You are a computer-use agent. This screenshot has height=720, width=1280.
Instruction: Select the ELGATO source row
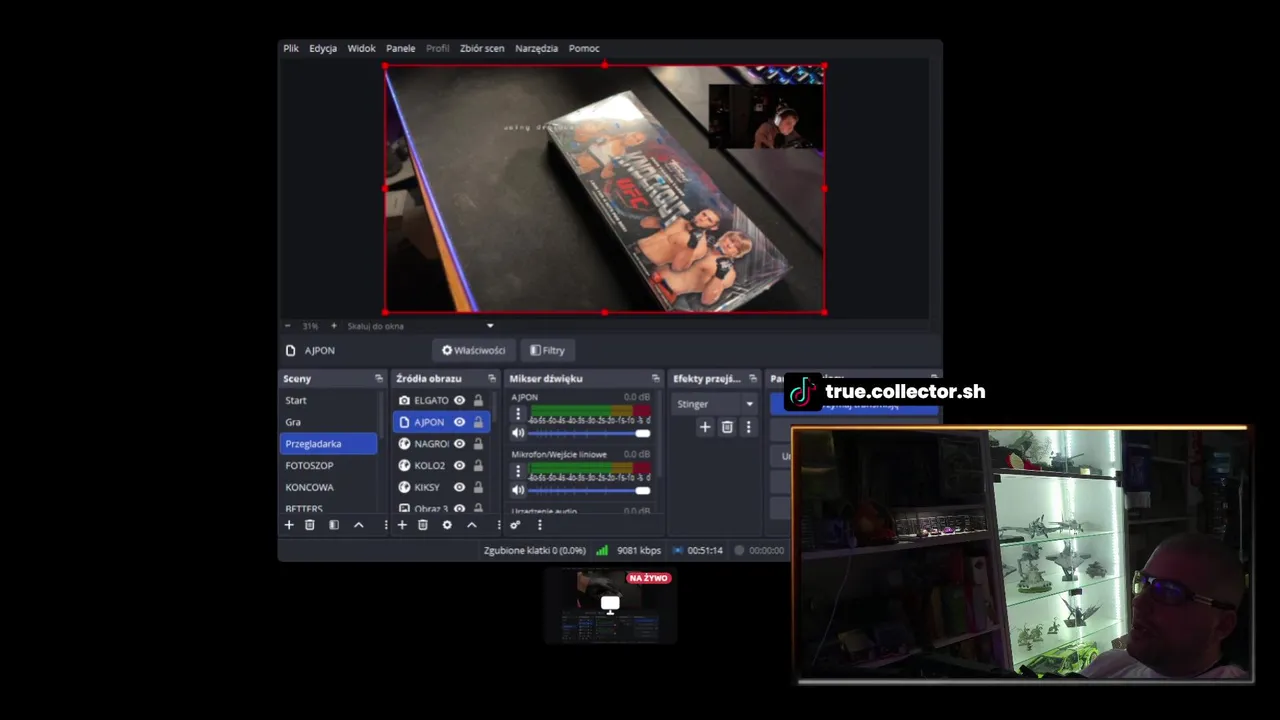pyautogui.click(x=442, y=400)
